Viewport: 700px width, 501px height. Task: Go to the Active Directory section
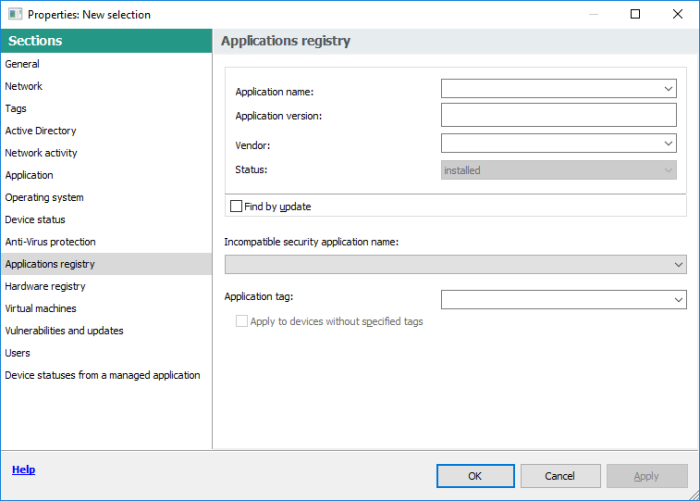(x=41, y=131)
